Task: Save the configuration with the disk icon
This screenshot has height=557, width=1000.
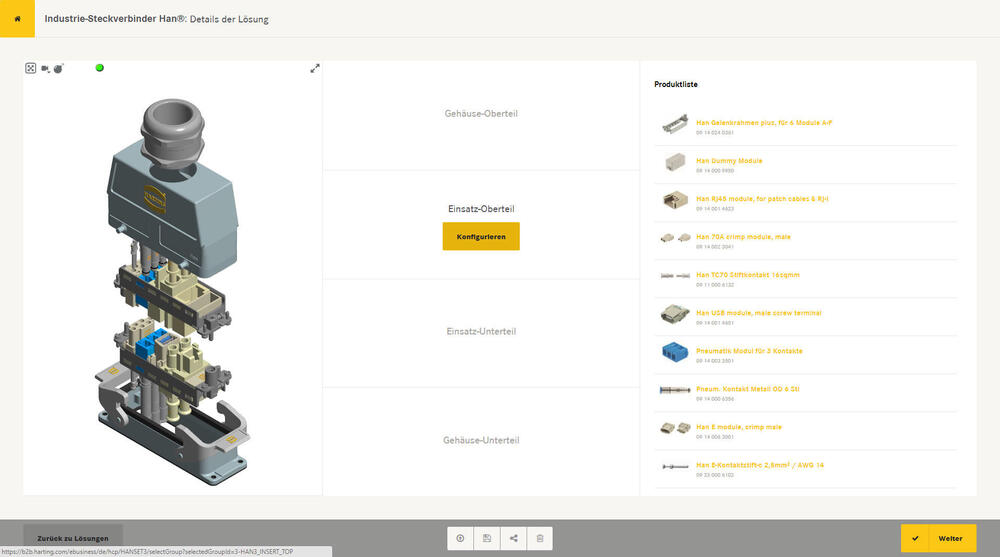Action: [487, 538]
